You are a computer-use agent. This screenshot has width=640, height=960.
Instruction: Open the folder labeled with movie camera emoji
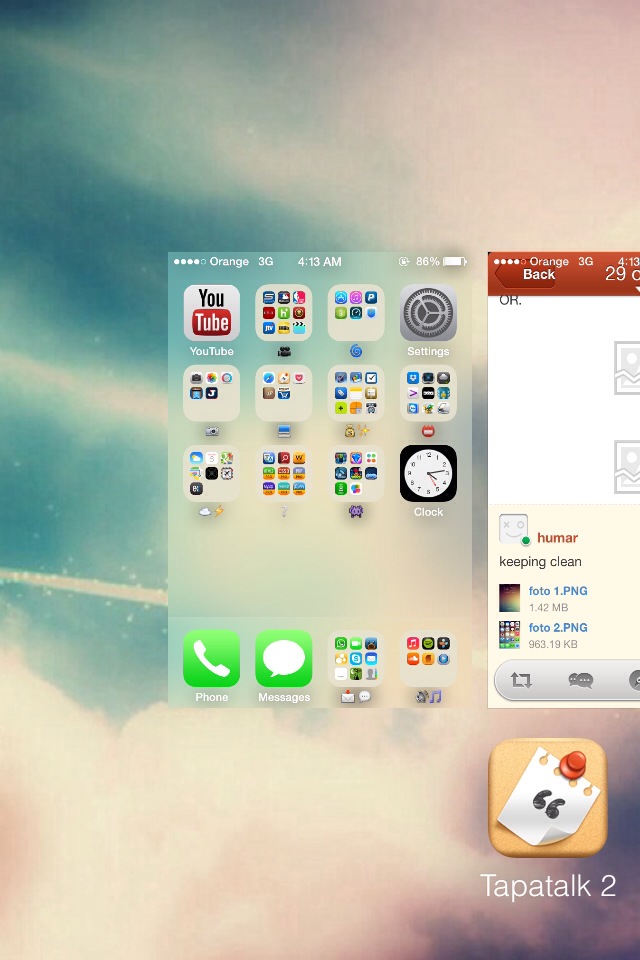[x=284, y=312]
